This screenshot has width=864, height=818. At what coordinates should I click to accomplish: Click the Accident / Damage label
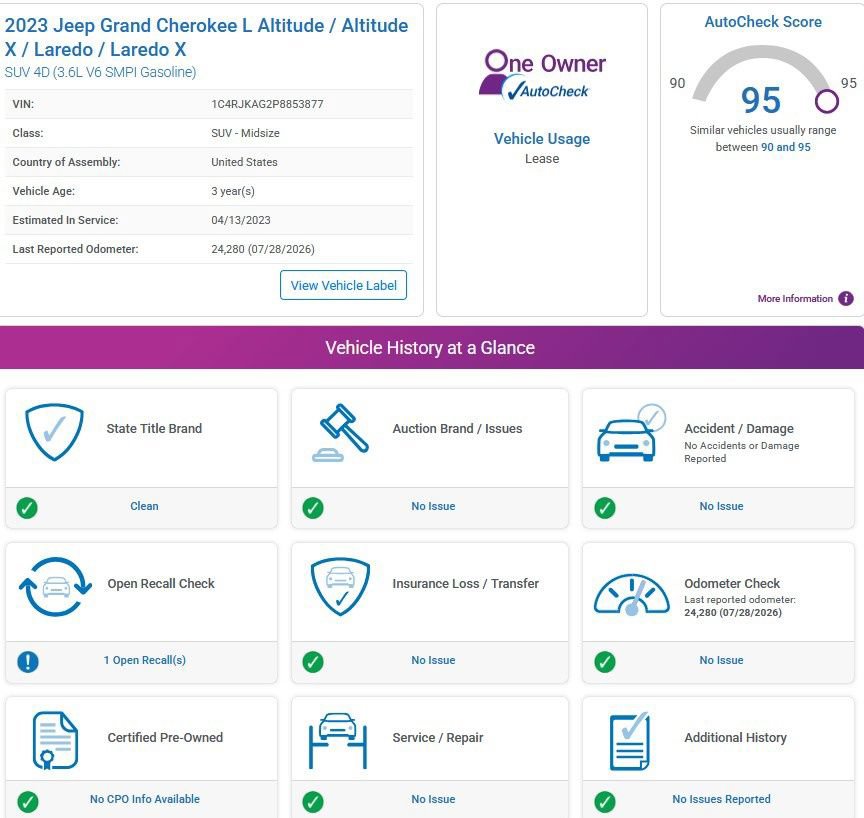click(739, 429)
